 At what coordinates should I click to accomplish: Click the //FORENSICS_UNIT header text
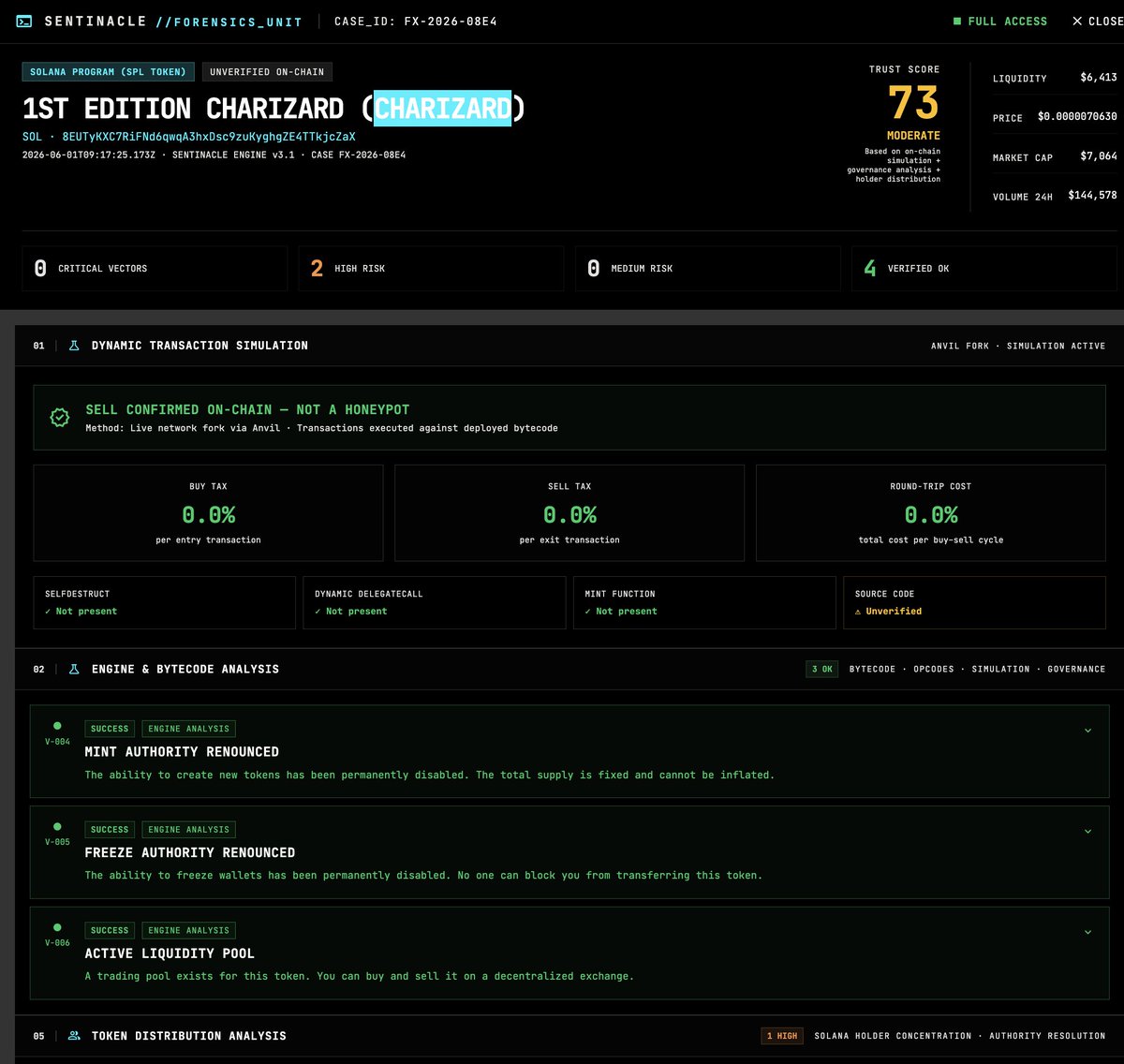click(x=229, y=22)
